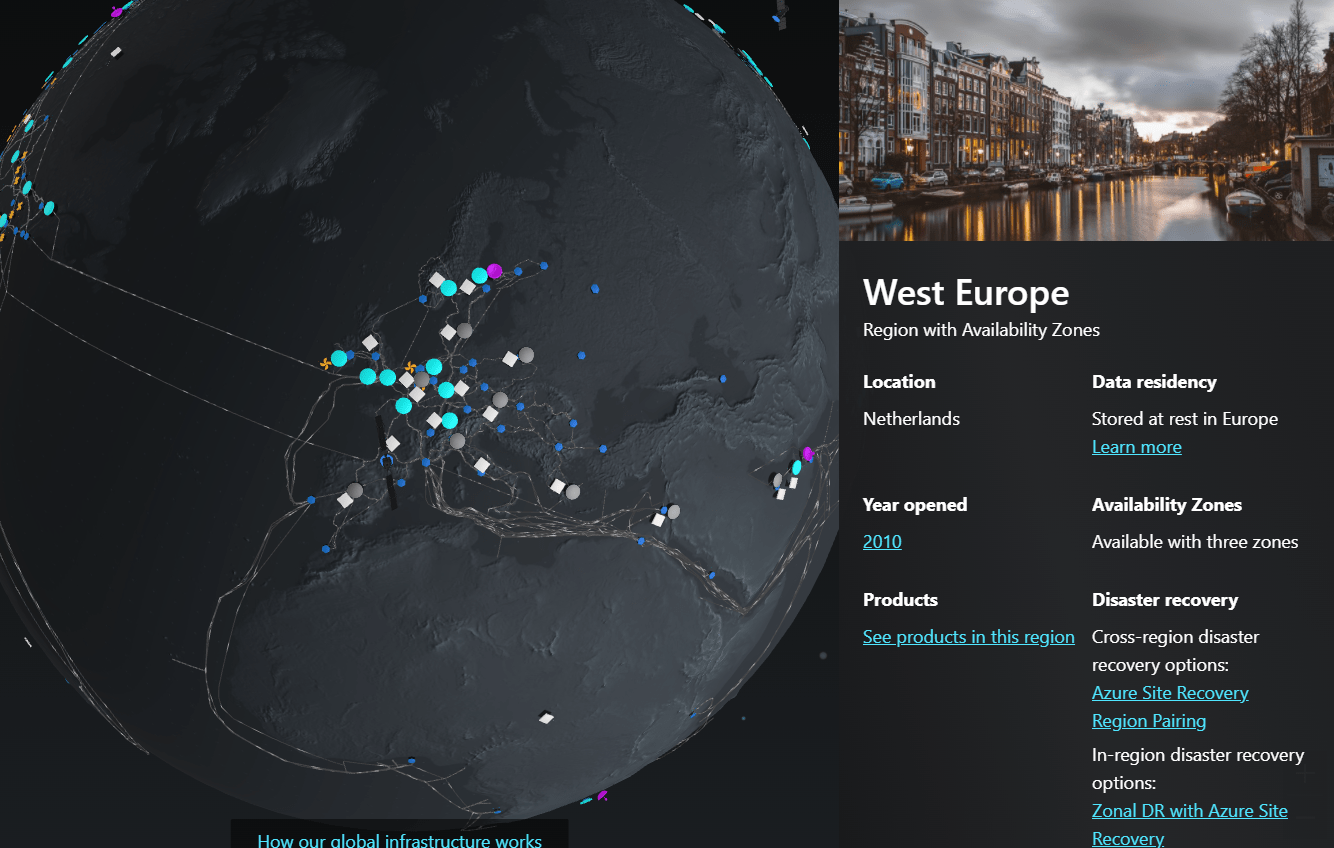Select the white cube marker over Italy
Image resolution: width=1334 pixels, height=848 pixels.
point(482,465)
